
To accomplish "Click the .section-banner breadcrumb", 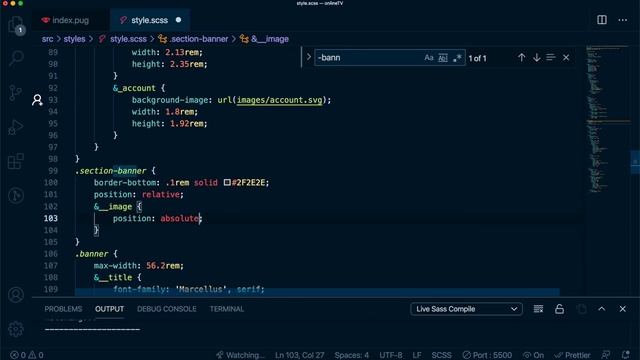I will (198, 39).
